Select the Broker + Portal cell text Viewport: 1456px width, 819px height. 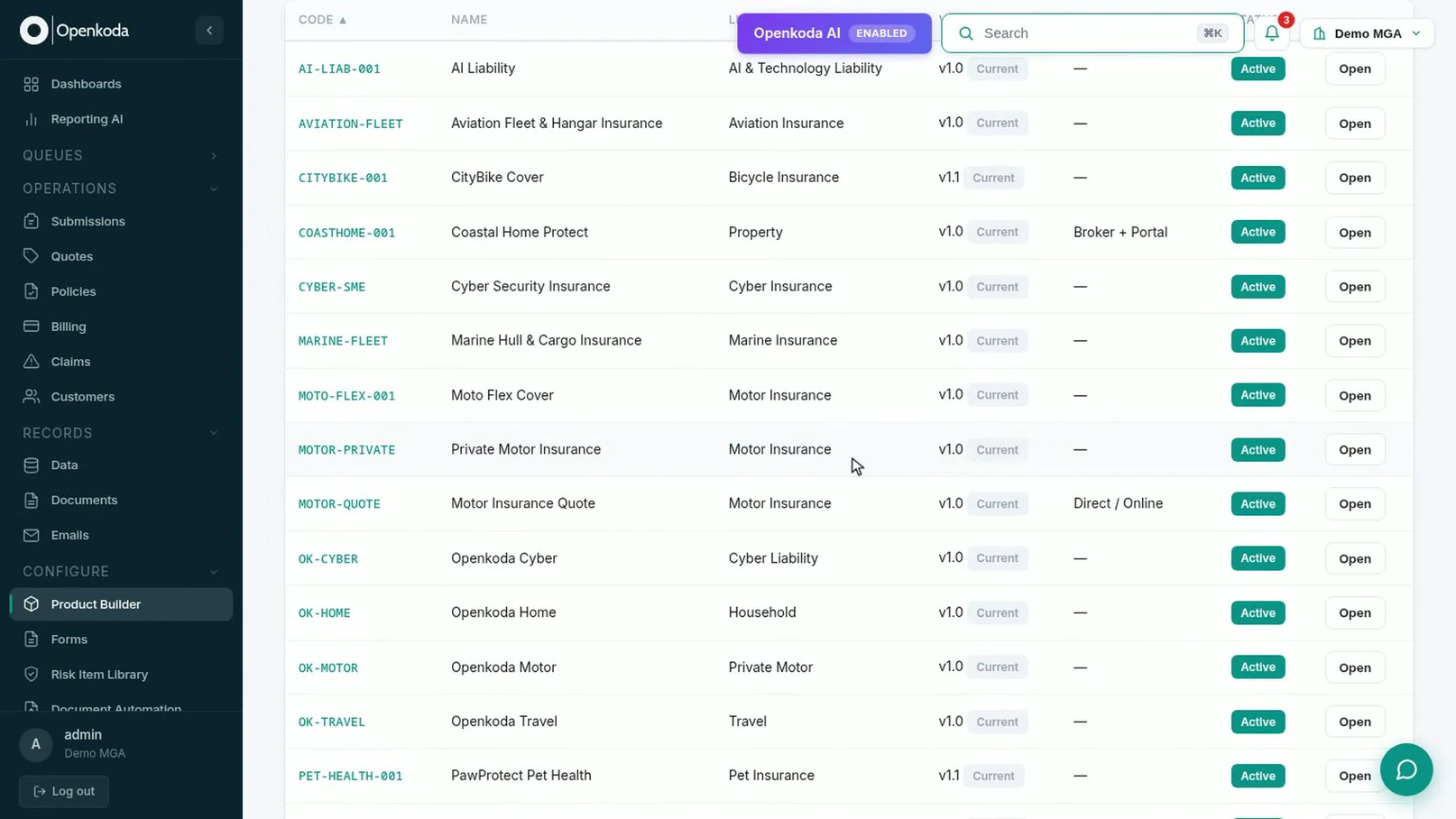1120,232
